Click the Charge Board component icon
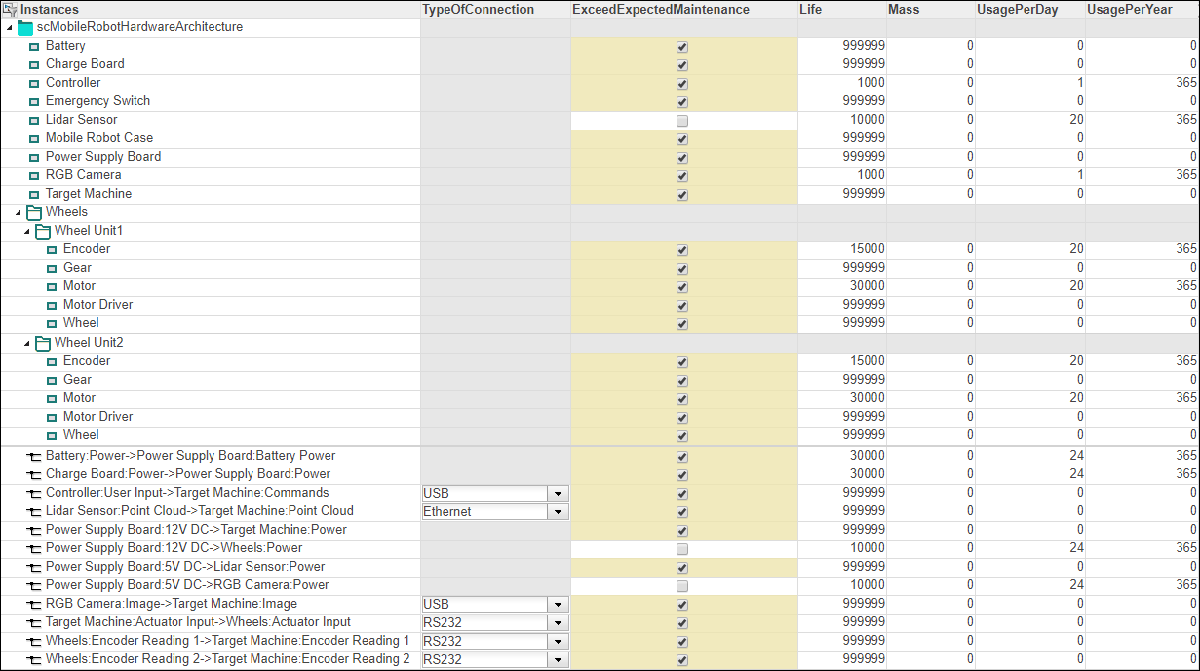Image resolution: width=1200 pixels, height=671 pixels. [34, 65]
